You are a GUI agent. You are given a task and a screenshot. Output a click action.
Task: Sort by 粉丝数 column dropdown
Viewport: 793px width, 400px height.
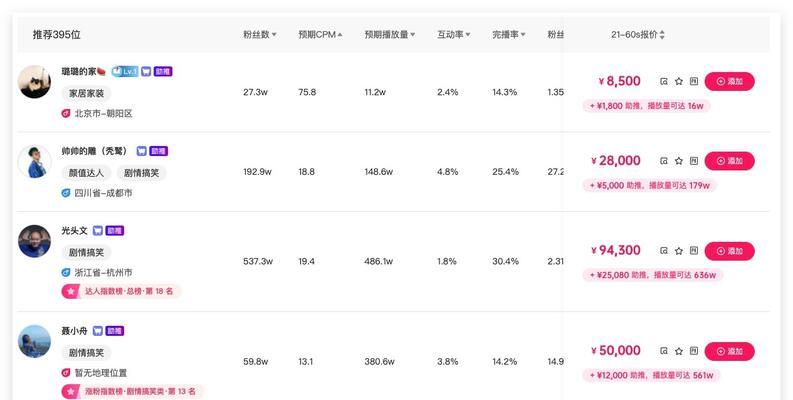pyautogui.click(x=259, y=34)
